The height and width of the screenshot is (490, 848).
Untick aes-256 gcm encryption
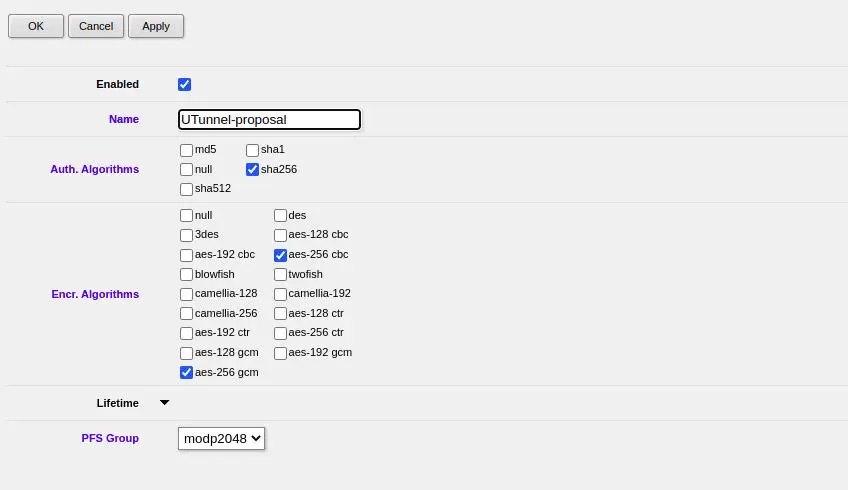click(186, 372)
